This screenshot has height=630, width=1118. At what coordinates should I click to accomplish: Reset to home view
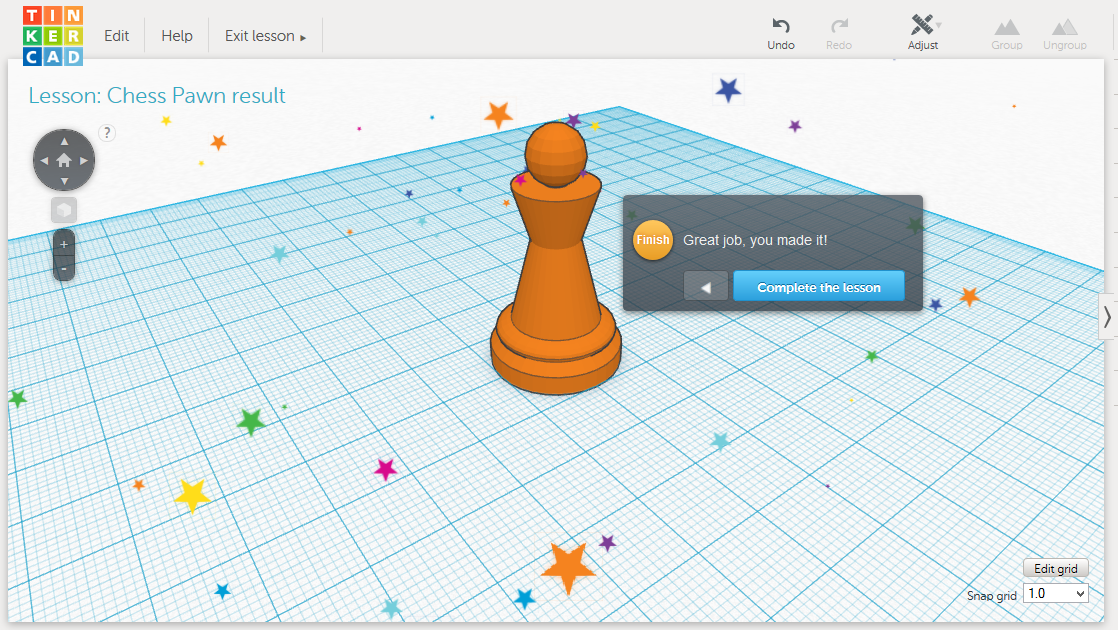tap(64, 160)
